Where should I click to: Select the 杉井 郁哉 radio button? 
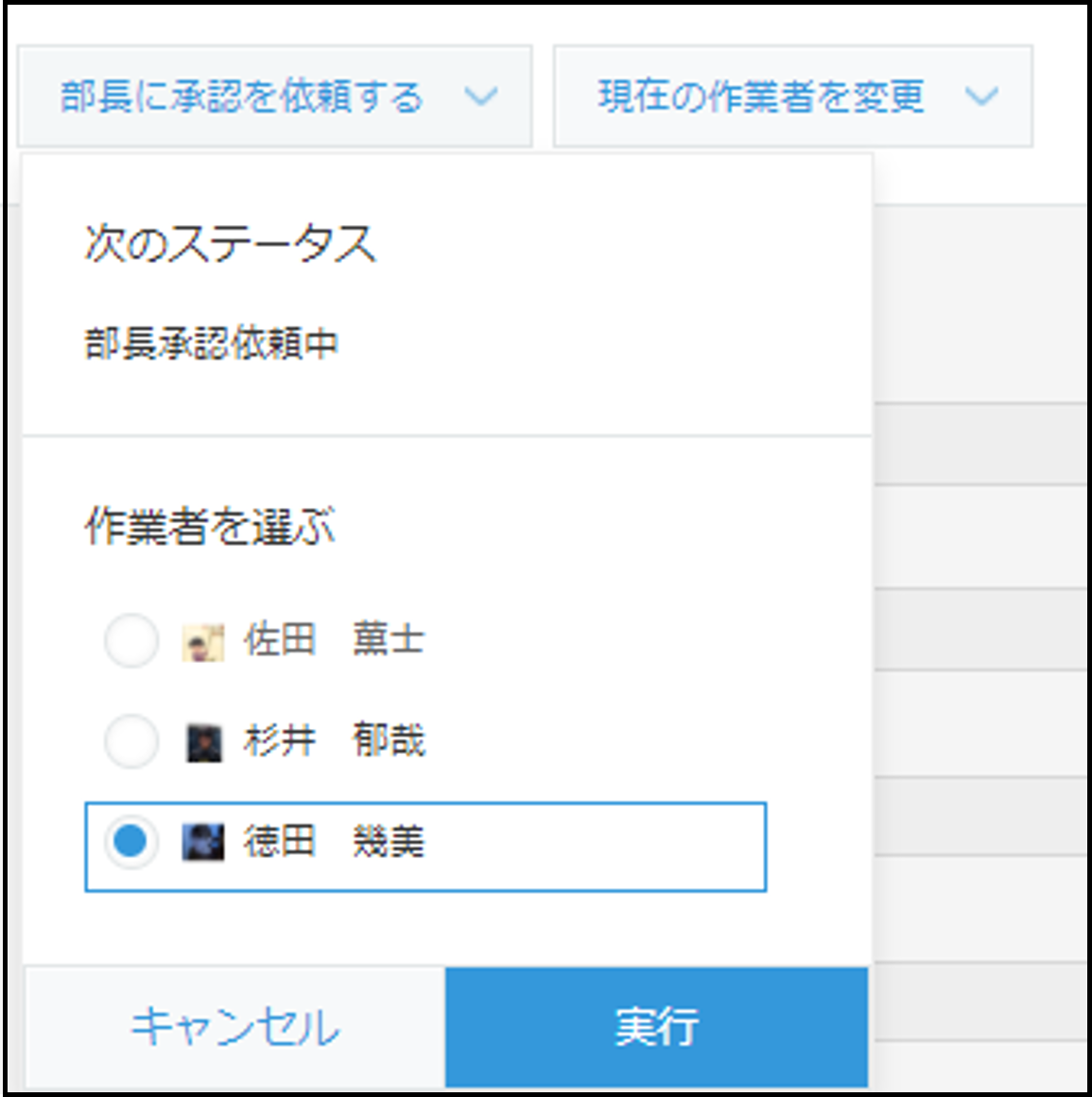130,740
